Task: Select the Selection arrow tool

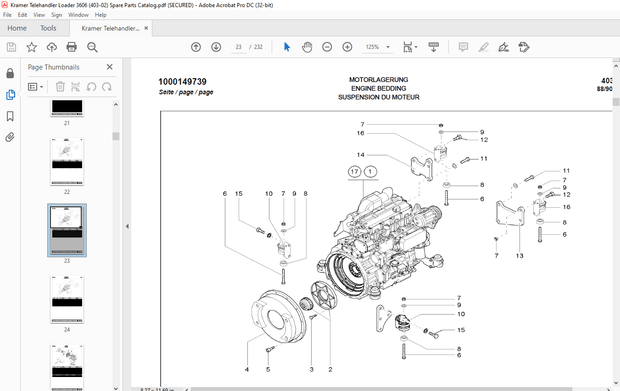Action: pyautogui.click(x=287, y=47)
